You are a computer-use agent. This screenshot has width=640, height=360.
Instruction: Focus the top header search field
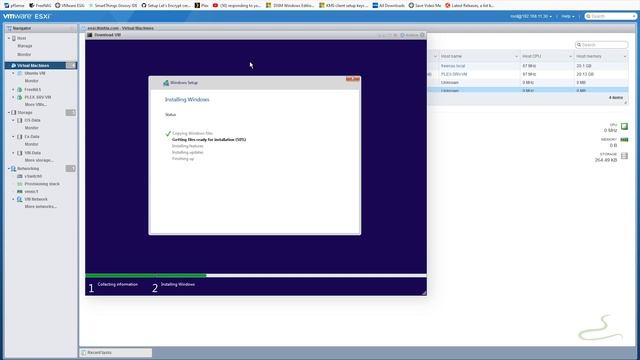pyautogui.click(x=610, y=16)
